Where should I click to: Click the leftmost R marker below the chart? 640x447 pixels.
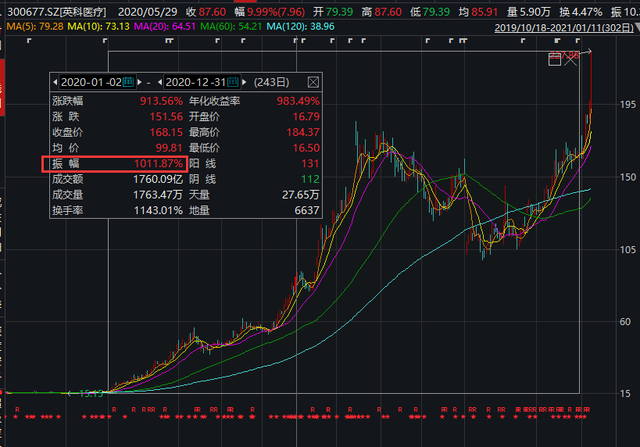(17, 409)
